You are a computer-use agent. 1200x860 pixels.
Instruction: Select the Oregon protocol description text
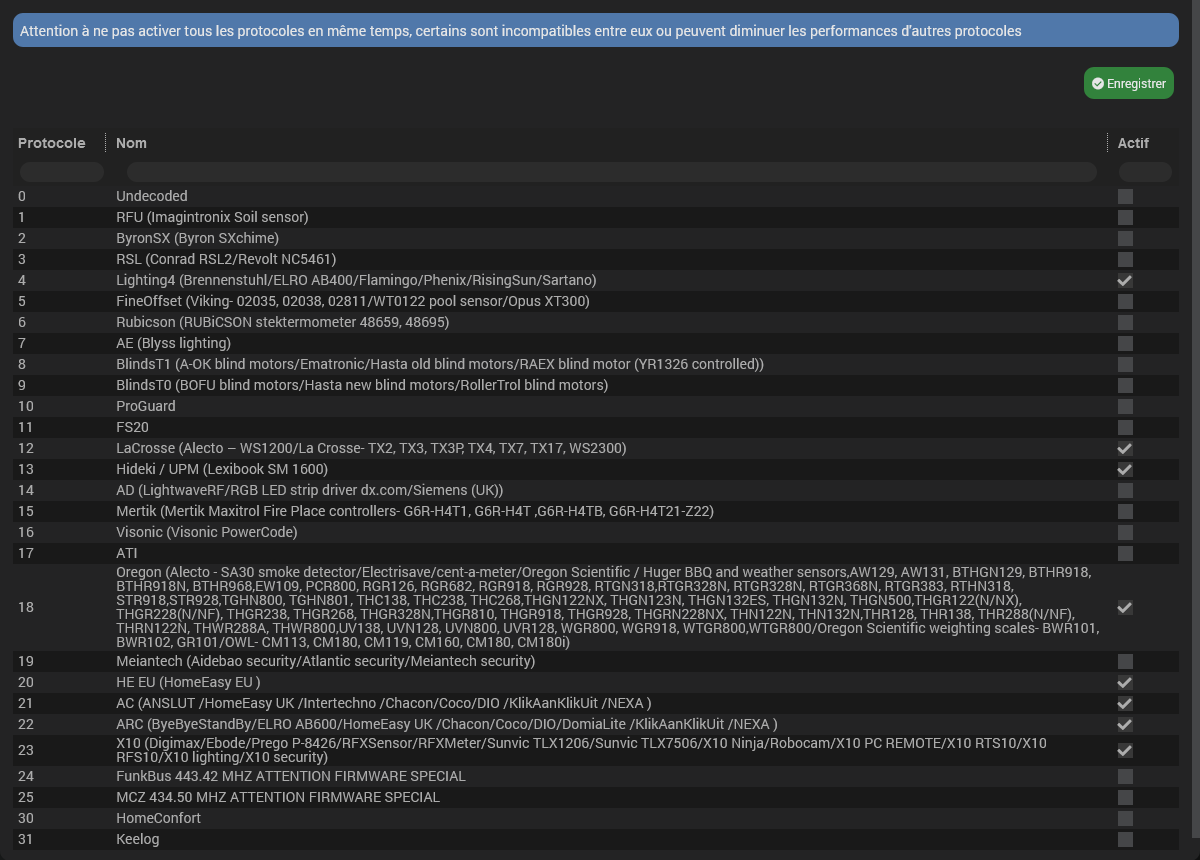pyautogui.click(x=608, y=607)
